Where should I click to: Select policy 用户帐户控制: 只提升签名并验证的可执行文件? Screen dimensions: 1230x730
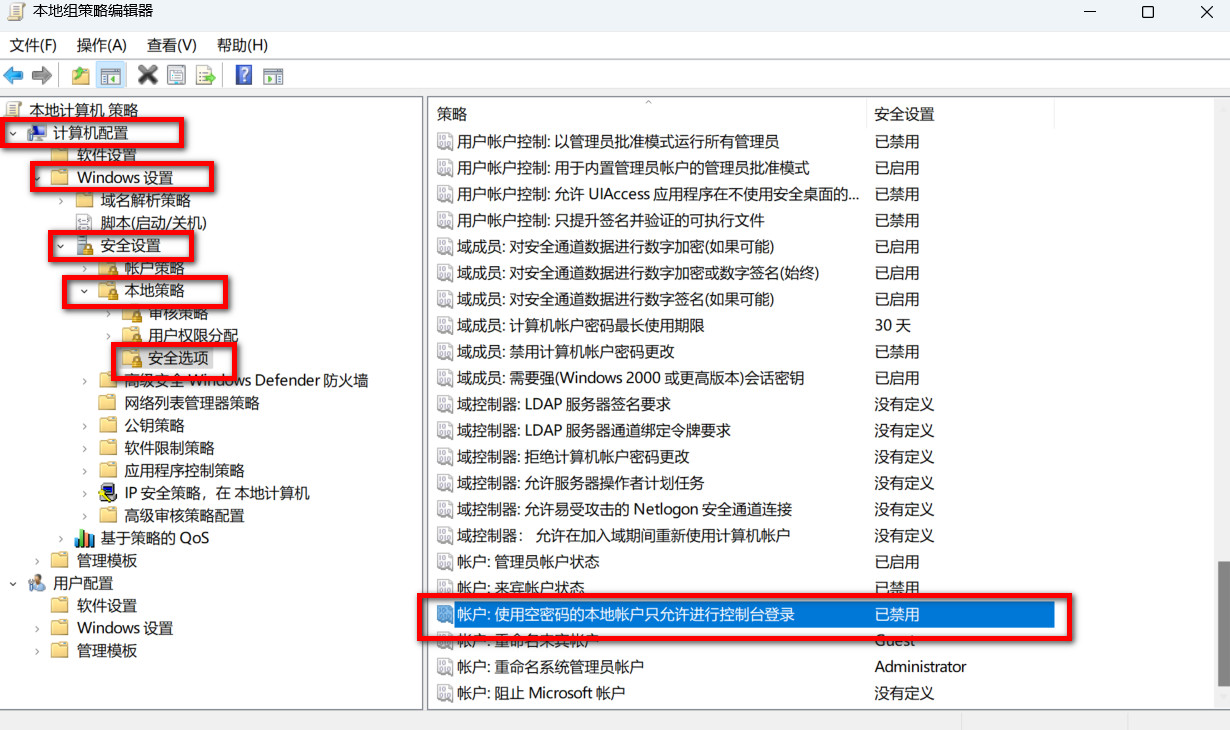611,220
